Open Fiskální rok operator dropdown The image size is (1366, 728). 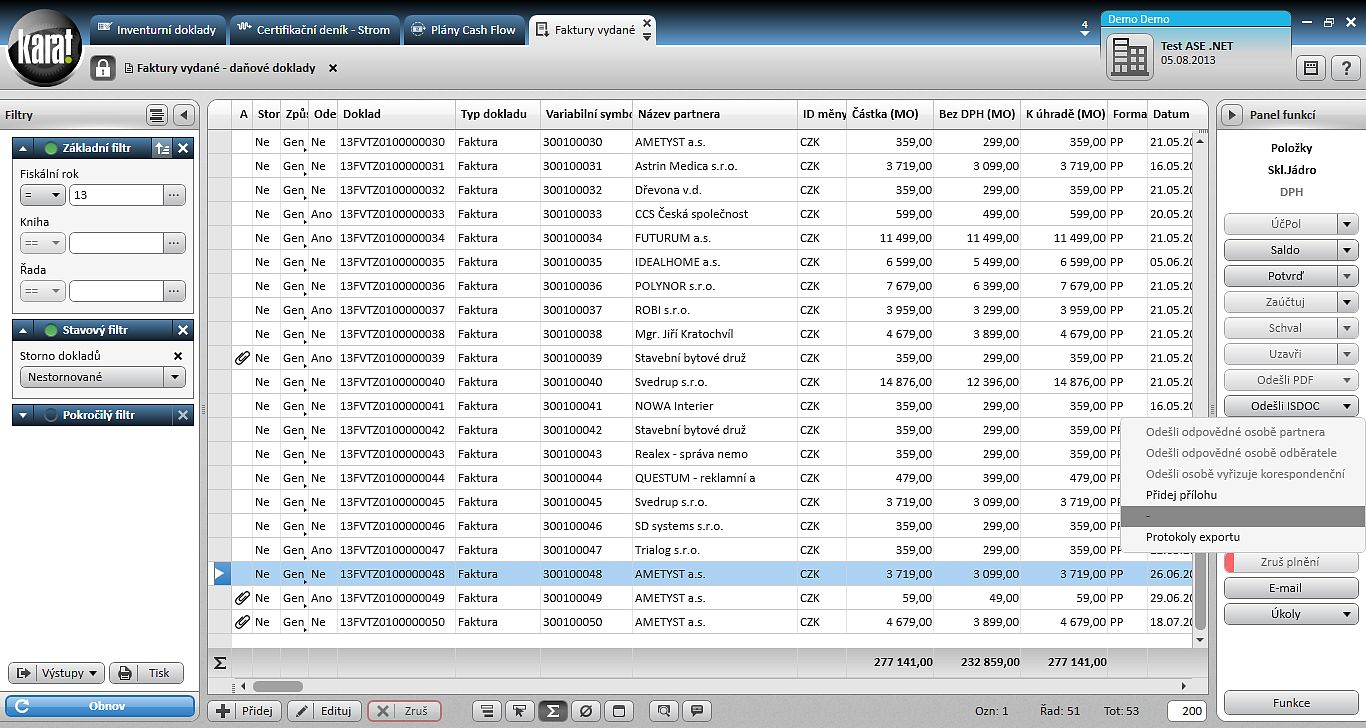coord(42,195)
